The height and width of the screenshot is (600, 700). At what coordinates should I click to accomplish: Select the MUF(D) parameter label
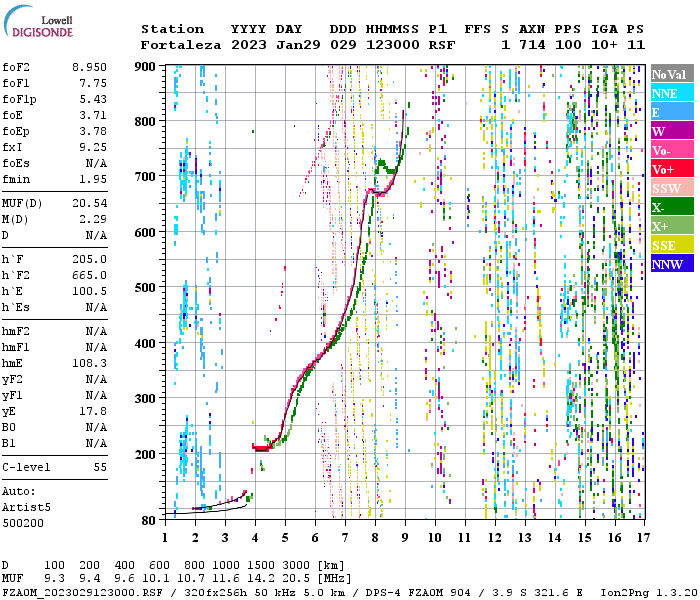click(x=21, y=203)
